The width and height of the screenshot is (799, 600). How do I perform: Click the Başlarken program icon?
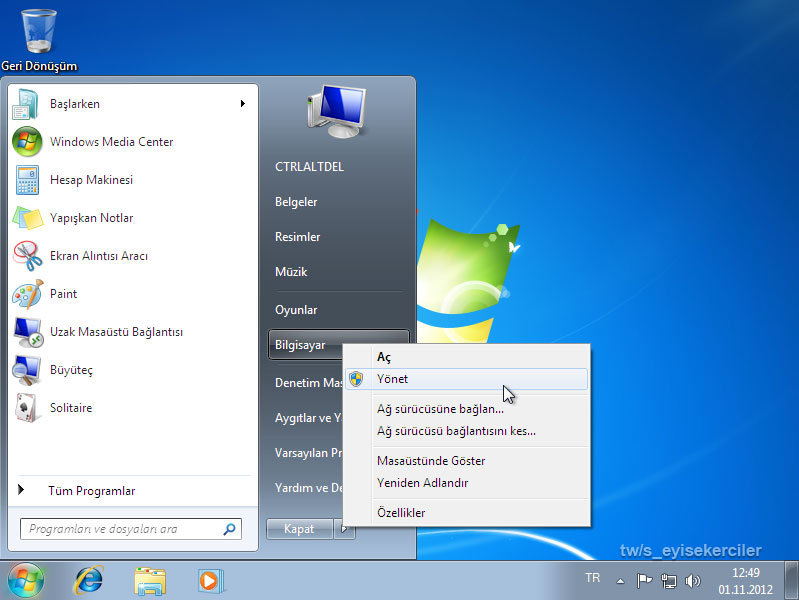(x=26, y=104)
